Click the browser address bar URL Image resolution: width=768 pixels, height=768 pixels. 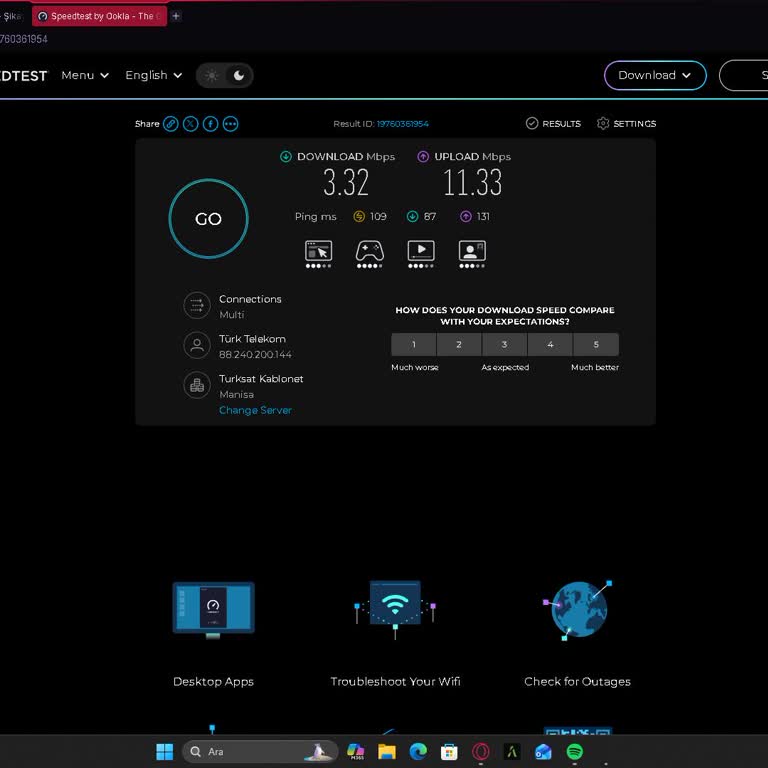24,39
